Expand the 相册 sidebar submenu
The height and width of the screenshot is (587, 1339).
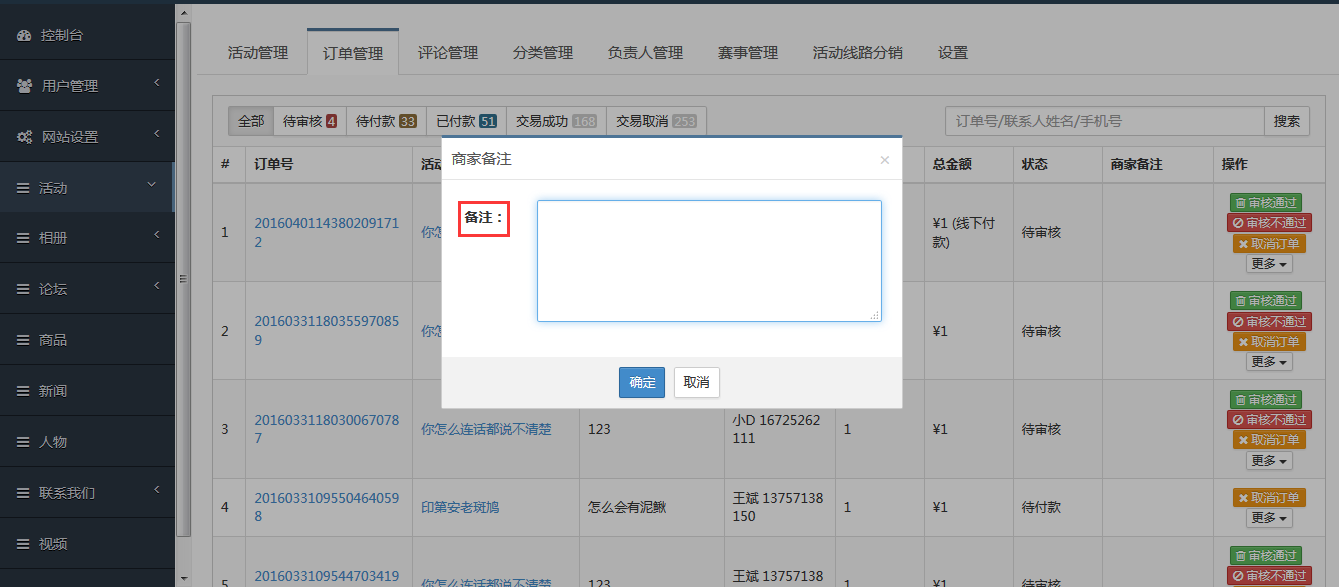[156, 235]
